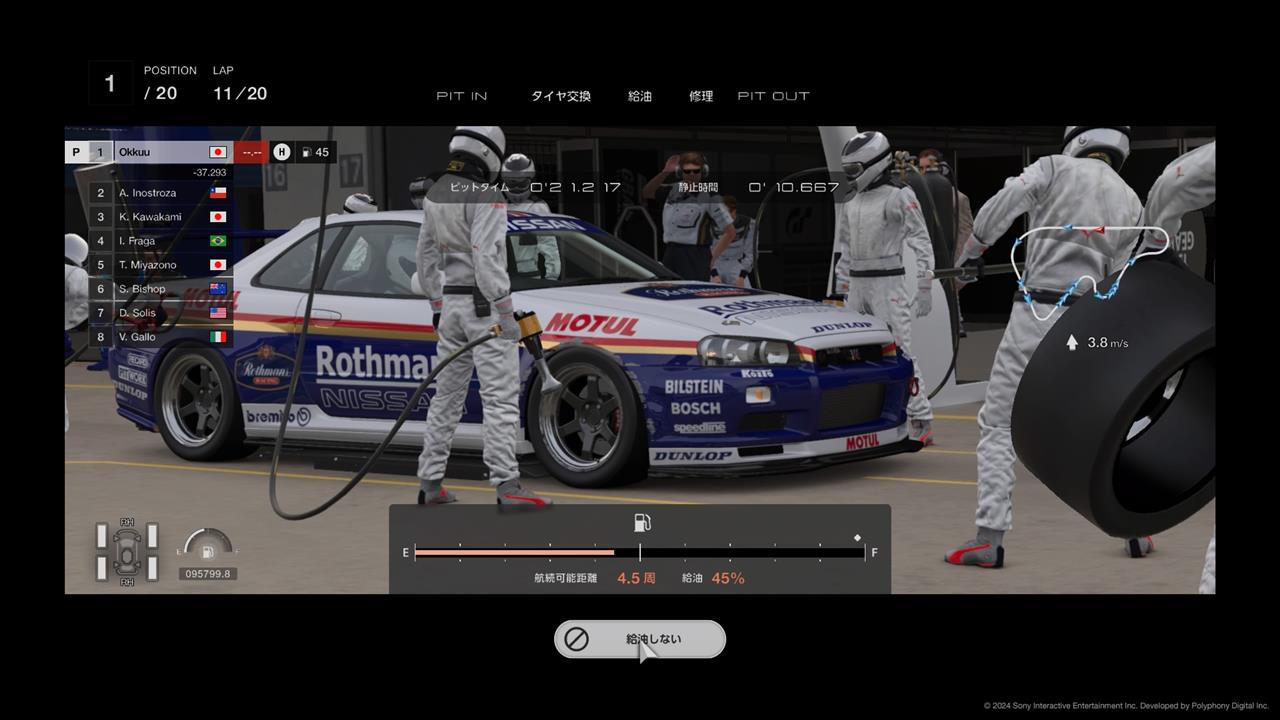The image size is (1280, 720).
Task: Click the 3.8 m/s wind speed text
Action: [x=1108, y=342]
